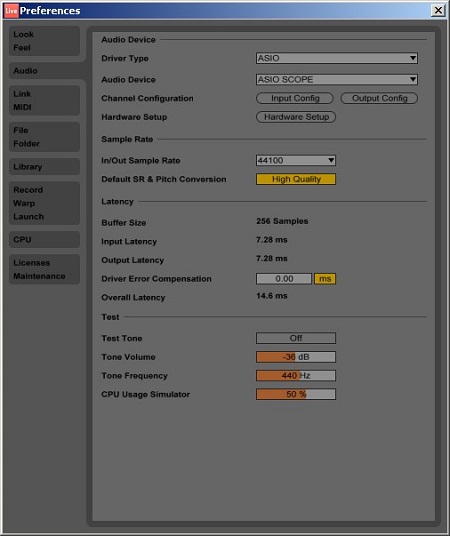
Task: Open the Link MIDI tab
Action: [44, 100]
